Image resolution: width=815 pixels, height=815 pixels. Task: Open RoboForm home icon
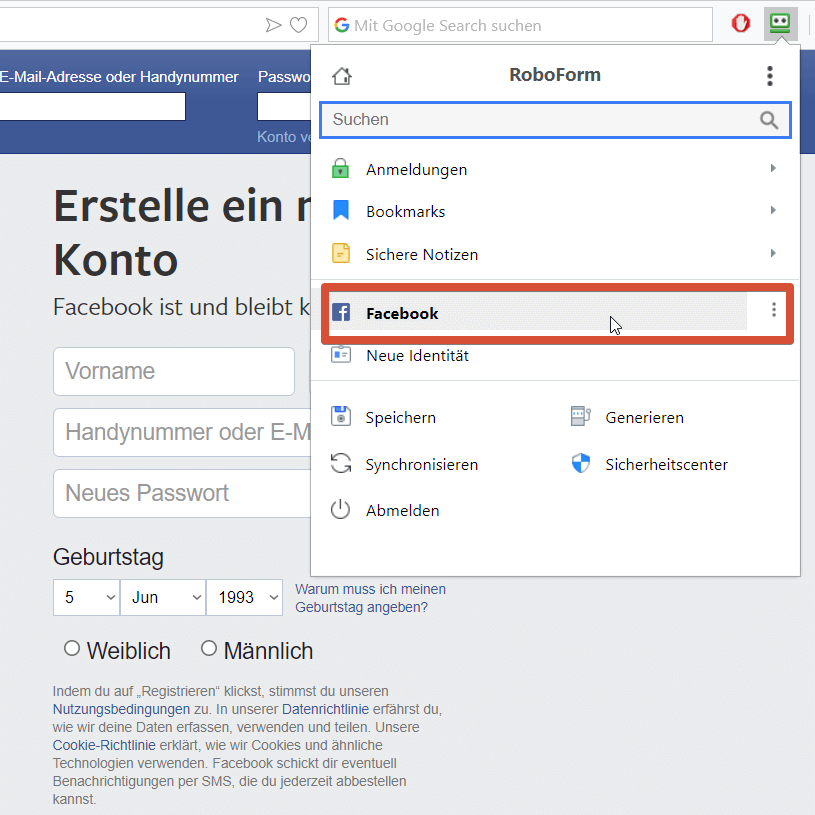(x=341, y=76)
